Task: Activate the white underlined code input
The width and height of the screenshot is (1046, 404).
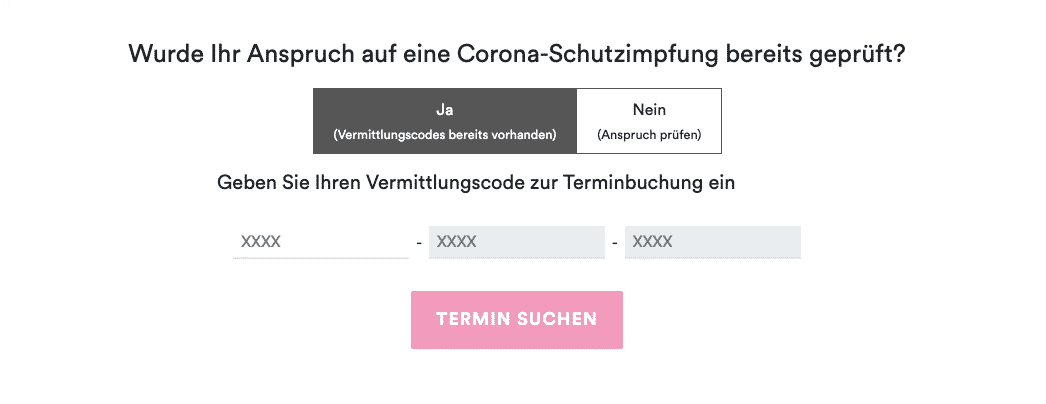Action: click(x=321, y=242)
